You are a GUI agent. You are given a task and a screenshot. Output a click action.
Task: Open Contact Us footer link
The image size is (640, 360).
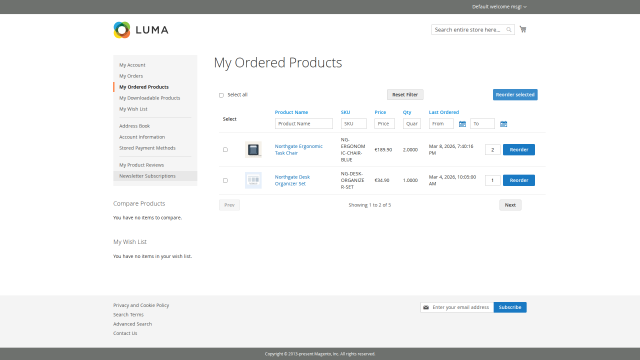pos(125,333)
